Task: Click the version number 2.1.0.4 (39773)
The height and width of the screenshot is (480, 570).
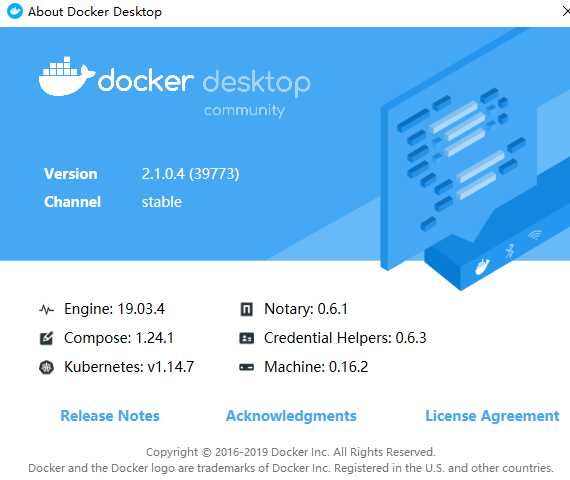Action: point(190,174)
